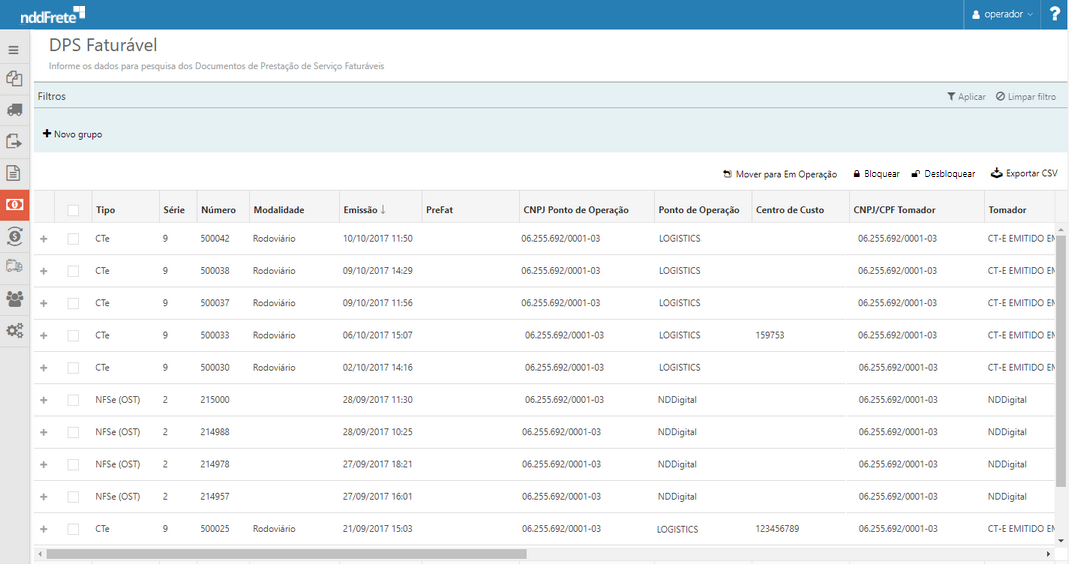Check the row checkbox for CTe 500042
This screenshot has height=565, width=1069.
73,239
